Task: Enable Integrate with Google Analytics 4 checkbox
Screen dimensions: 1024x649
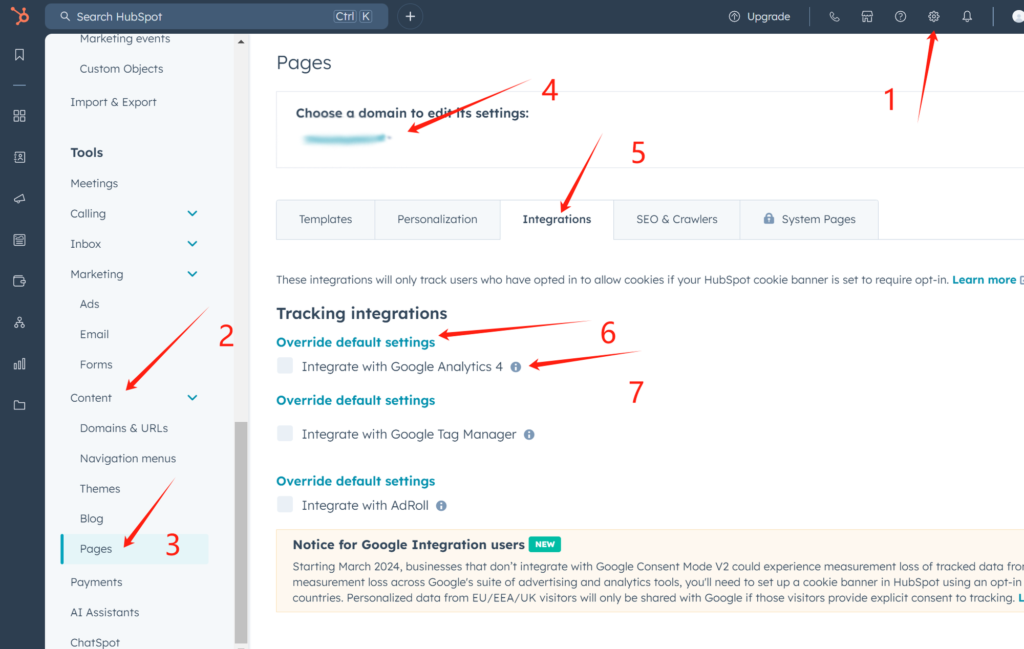Action: point(286,367)
